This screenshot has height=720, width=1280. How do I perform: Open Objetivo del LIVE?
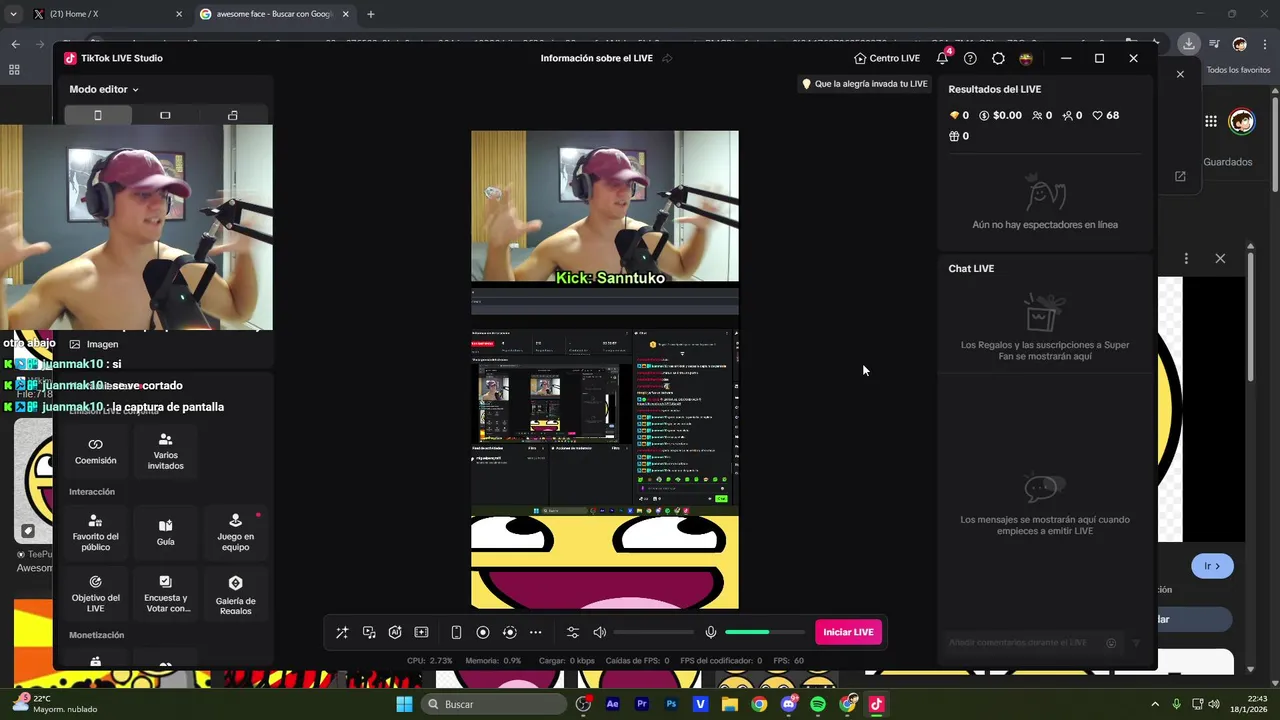pos(95,594)
